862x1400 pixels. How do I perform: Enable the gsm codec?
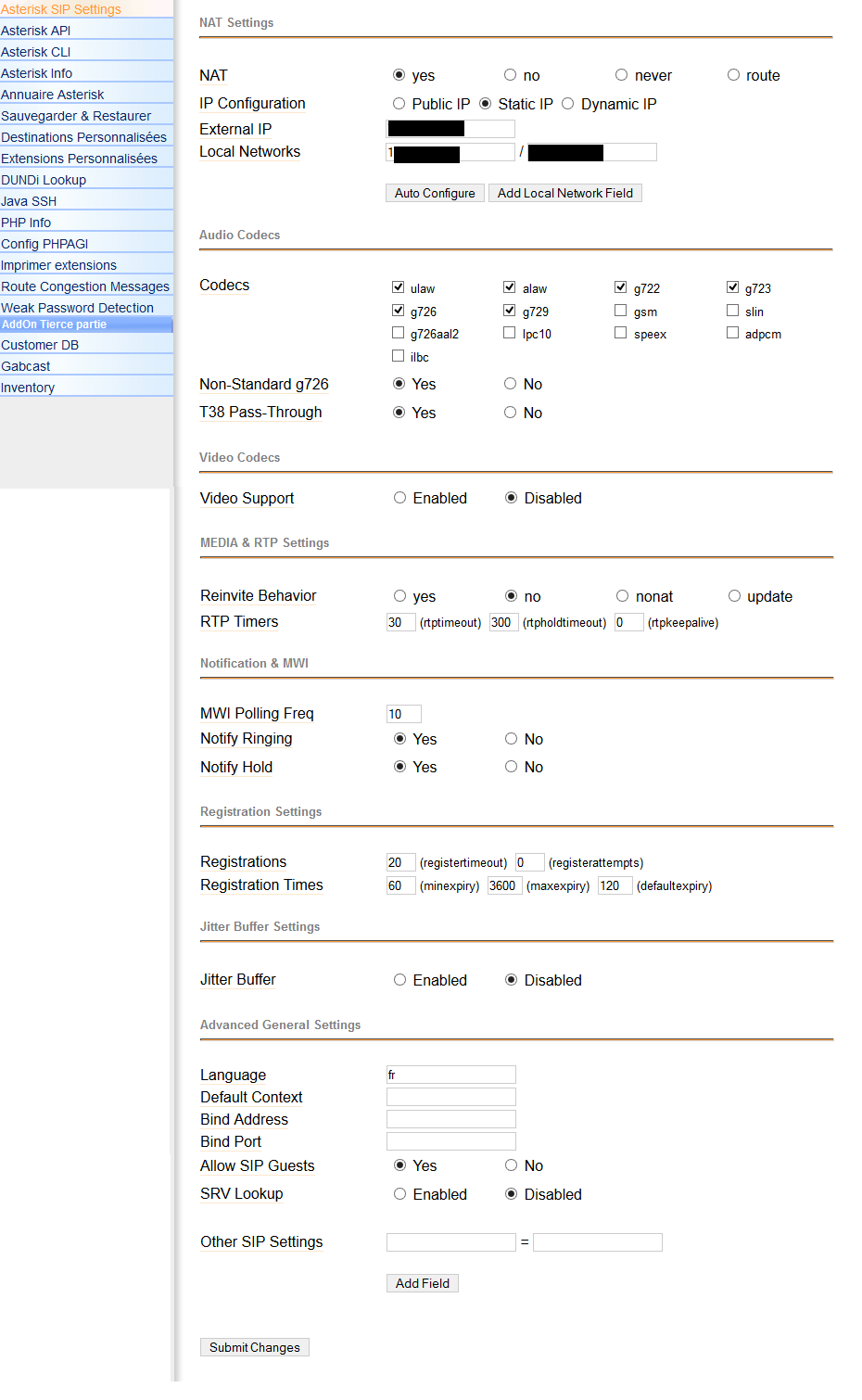coord(620,311)
